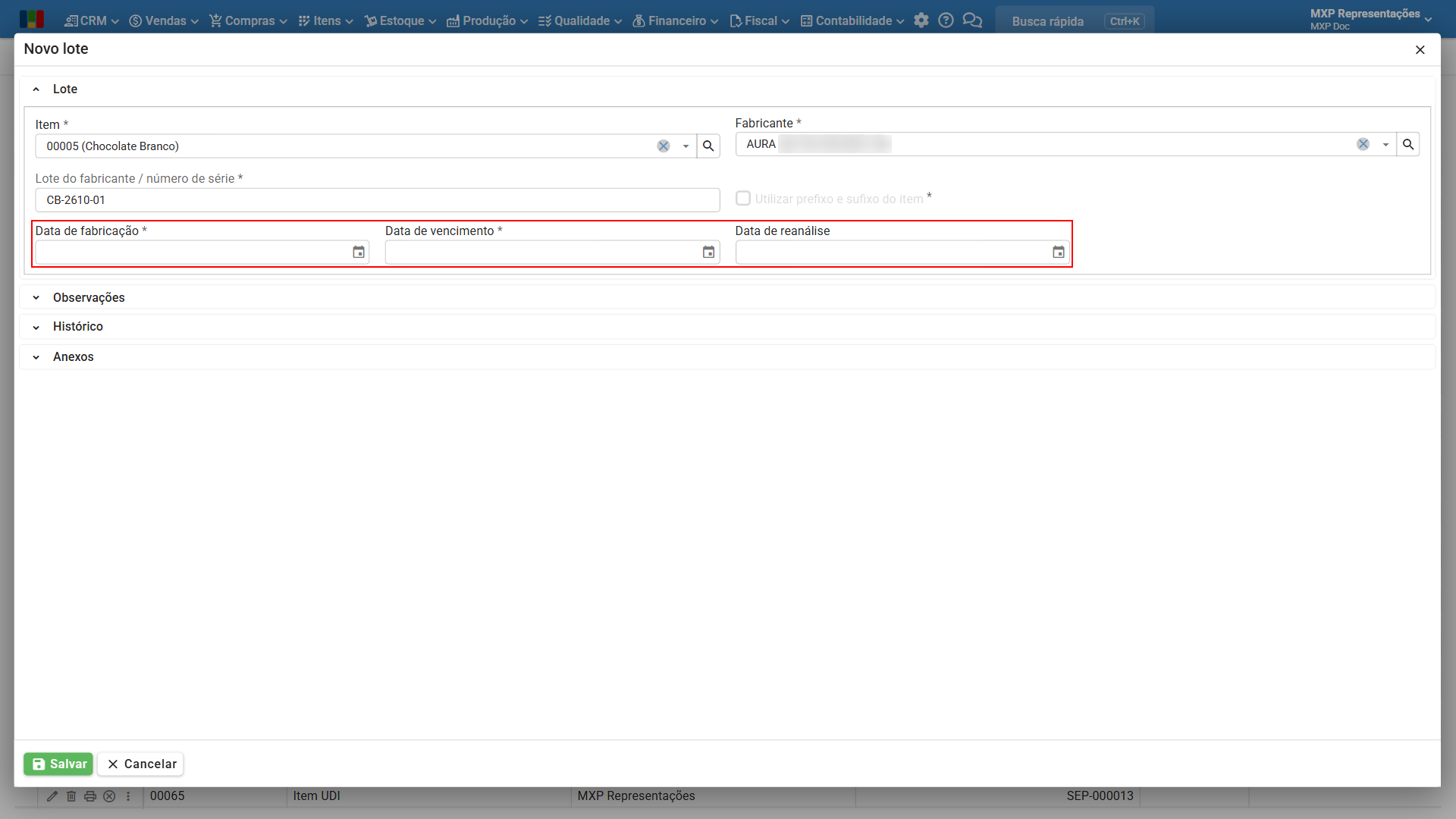Screen dimensions: 1456x819
Task: Open the Fabricante dropdown arrow
Action: point(1385,144)
